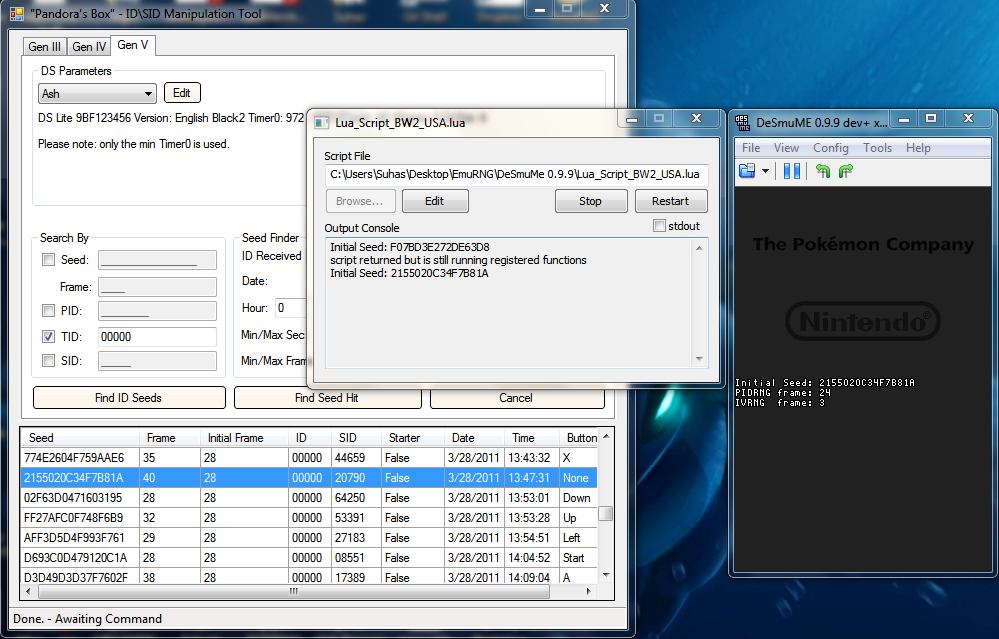Viewport: 999px width, 639px height.
Task: Uncheck the TID search checkbox
Action: [48, 336]
